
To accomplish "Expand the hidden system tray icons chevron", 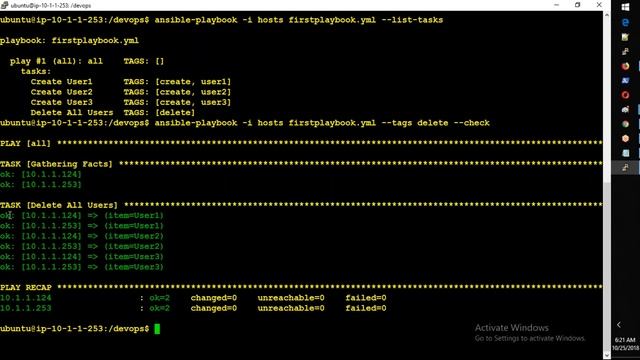I will point(619,325).
